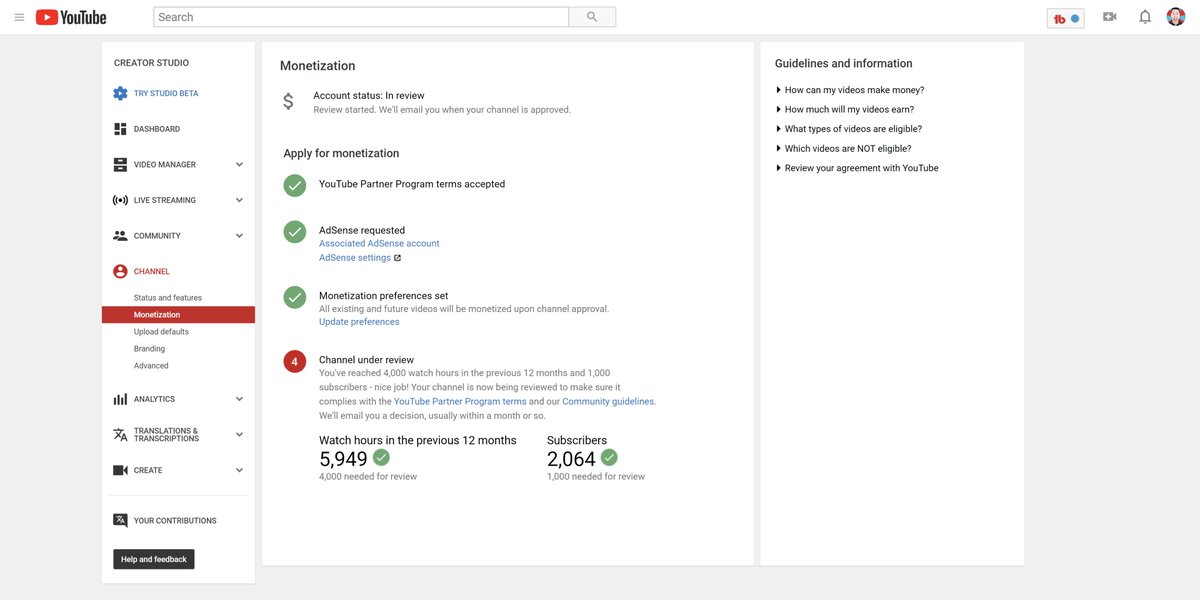The height and width of the screenshot is (600, 1200).
Task: Click the Create camera icon
Action: click(120, 470)
